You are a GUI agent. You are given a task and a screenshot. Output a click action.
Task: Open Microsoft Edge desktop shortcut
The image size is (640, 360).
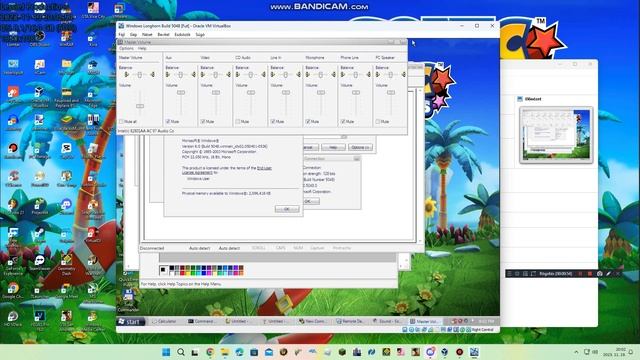[93, 96]
